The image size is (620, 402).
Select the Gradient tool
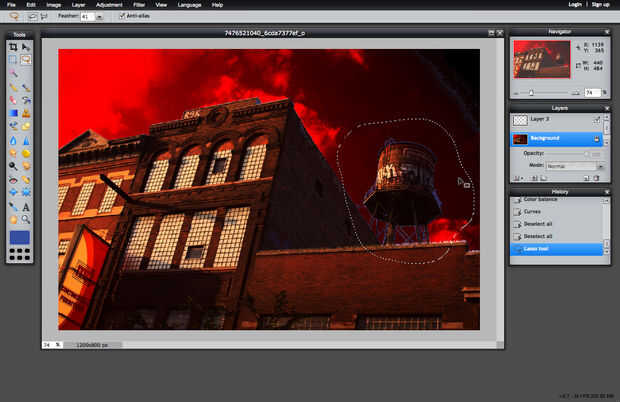click(x=13, y=113)
